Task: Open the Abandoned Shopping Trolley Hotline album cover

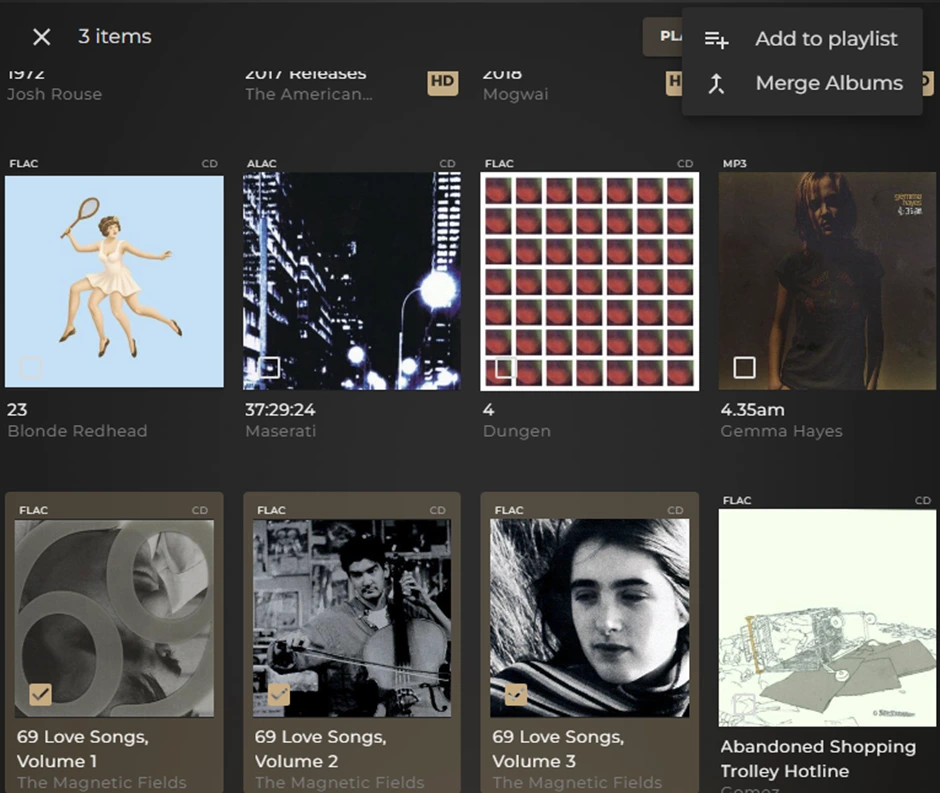Action: click(x=827, y=613)
